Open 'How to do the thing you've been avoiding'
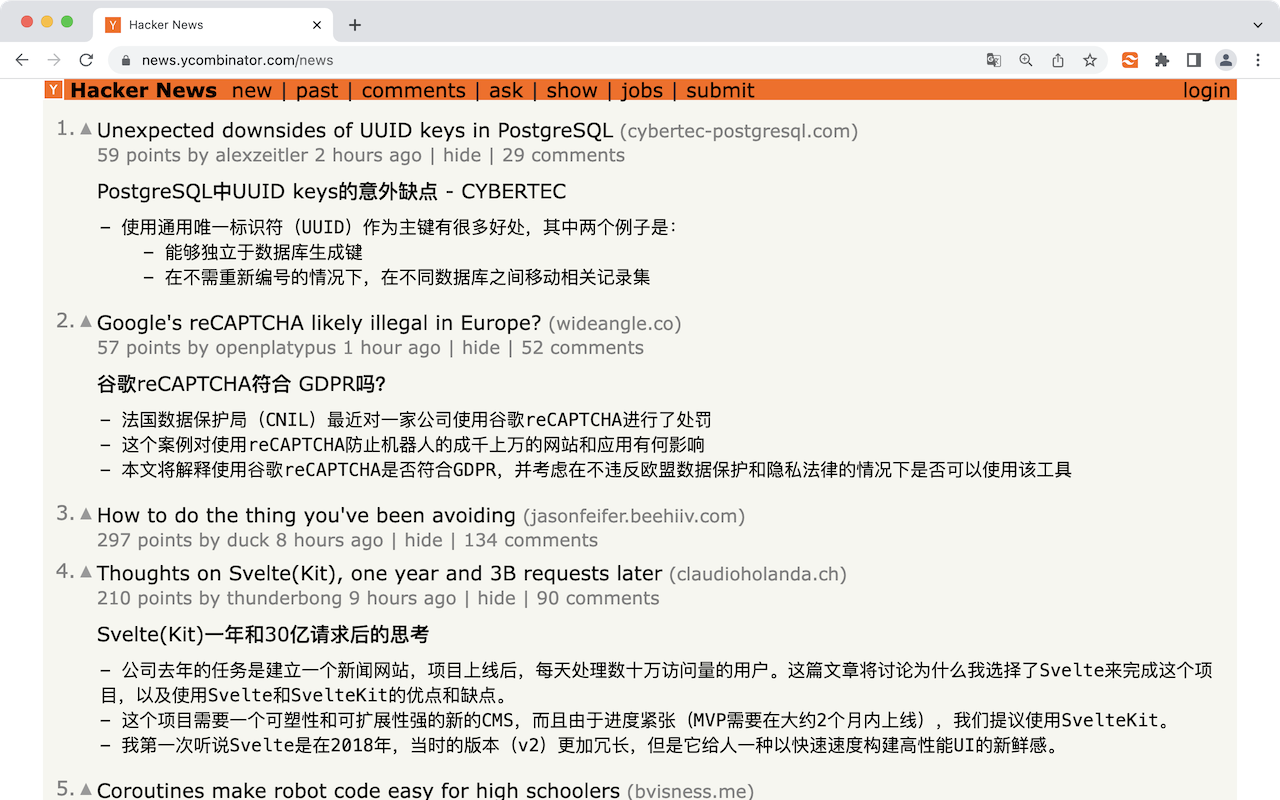 pos(306,515)
